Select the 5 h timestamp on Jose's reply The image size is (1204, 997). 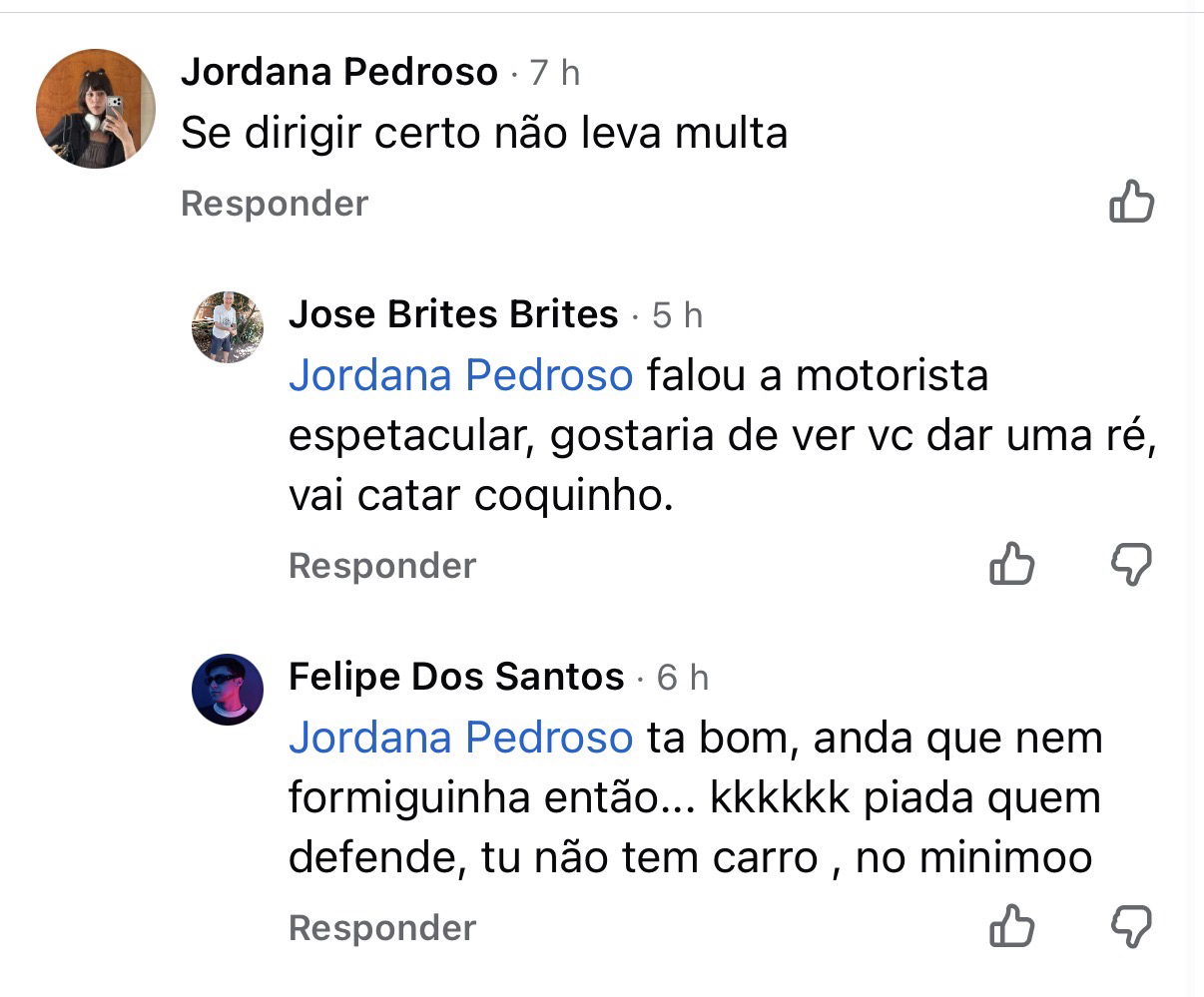[678, 315]
